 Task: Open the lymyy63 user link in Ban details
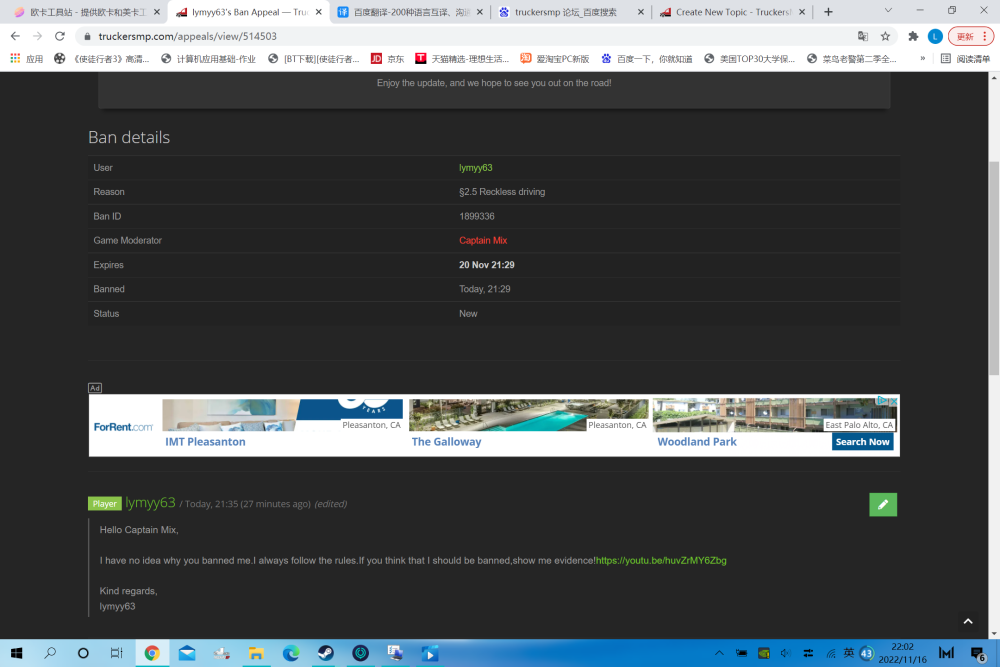point(476,168)
